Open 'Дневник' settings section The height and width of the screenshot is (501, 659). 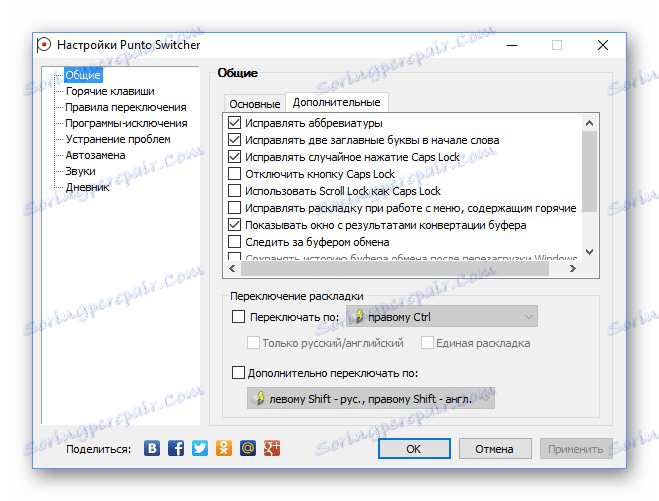click(x=87, y=187)
